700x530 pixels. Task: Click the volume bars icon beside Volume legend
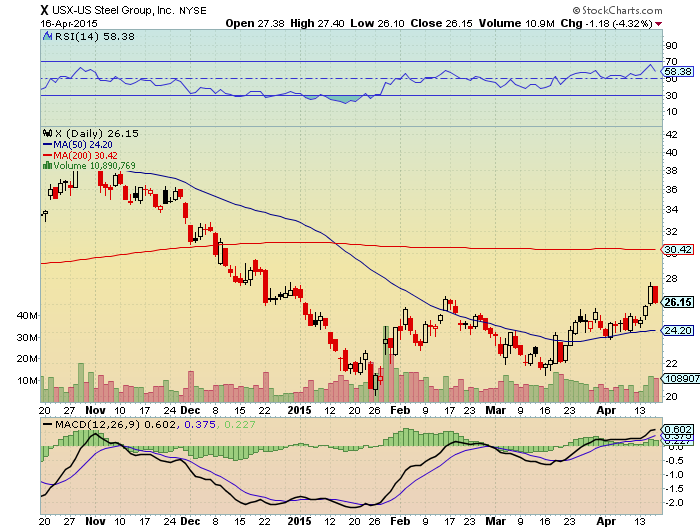[x=47, y=166]
